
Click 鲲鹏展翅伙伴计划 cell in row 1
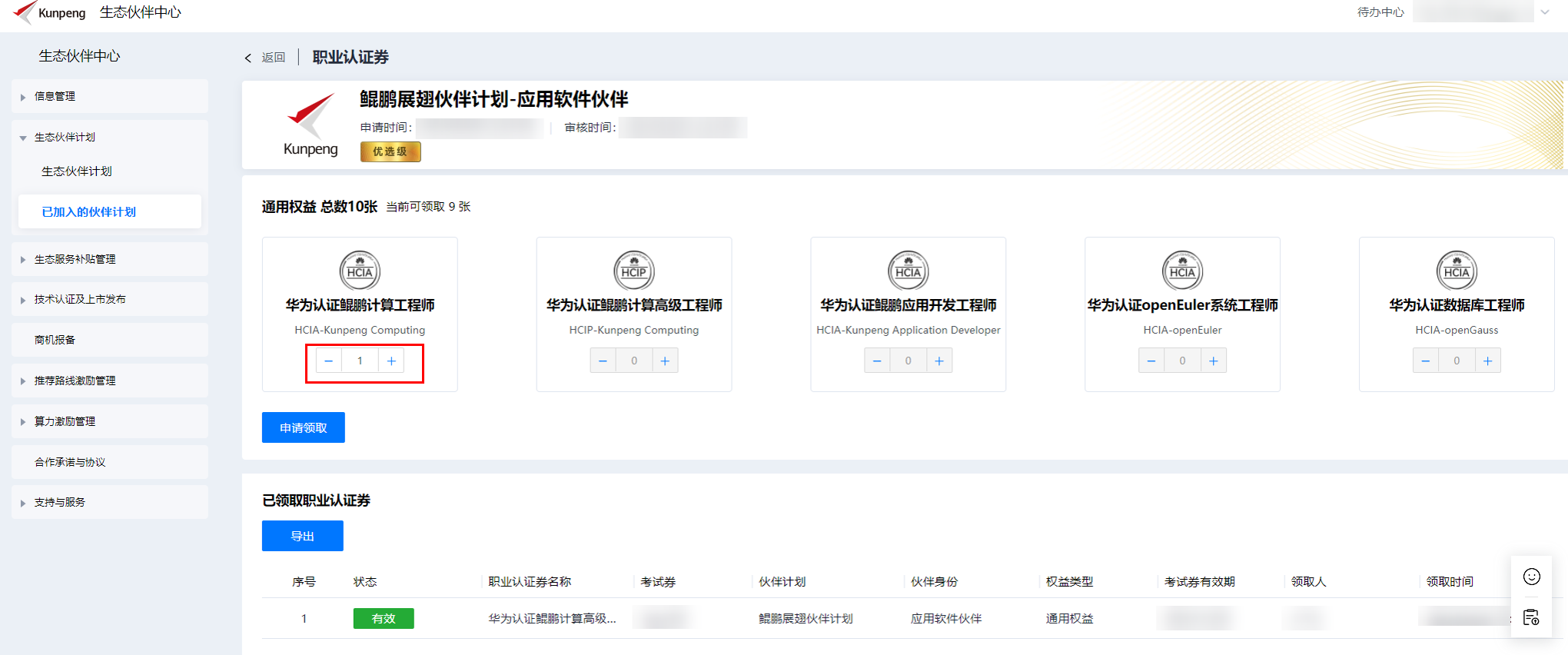click(x=806, y=618)
